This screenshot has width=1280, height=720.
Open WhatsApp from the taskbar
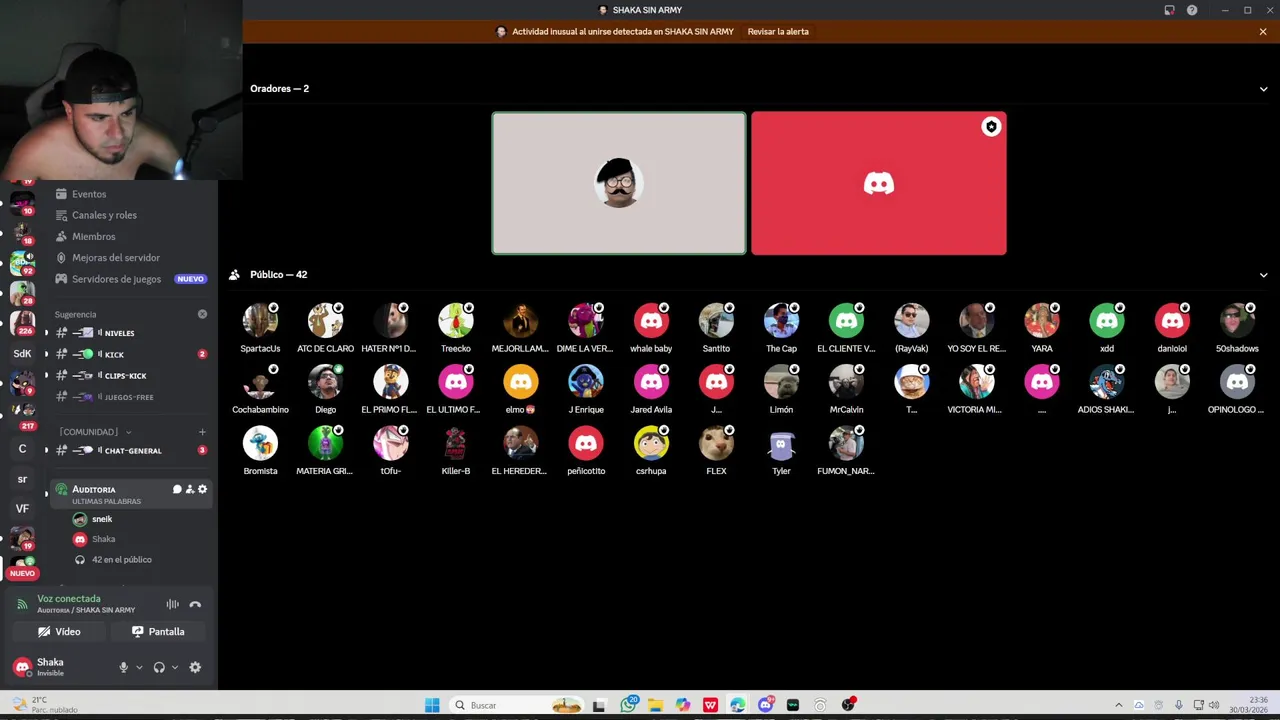(628, 705)
